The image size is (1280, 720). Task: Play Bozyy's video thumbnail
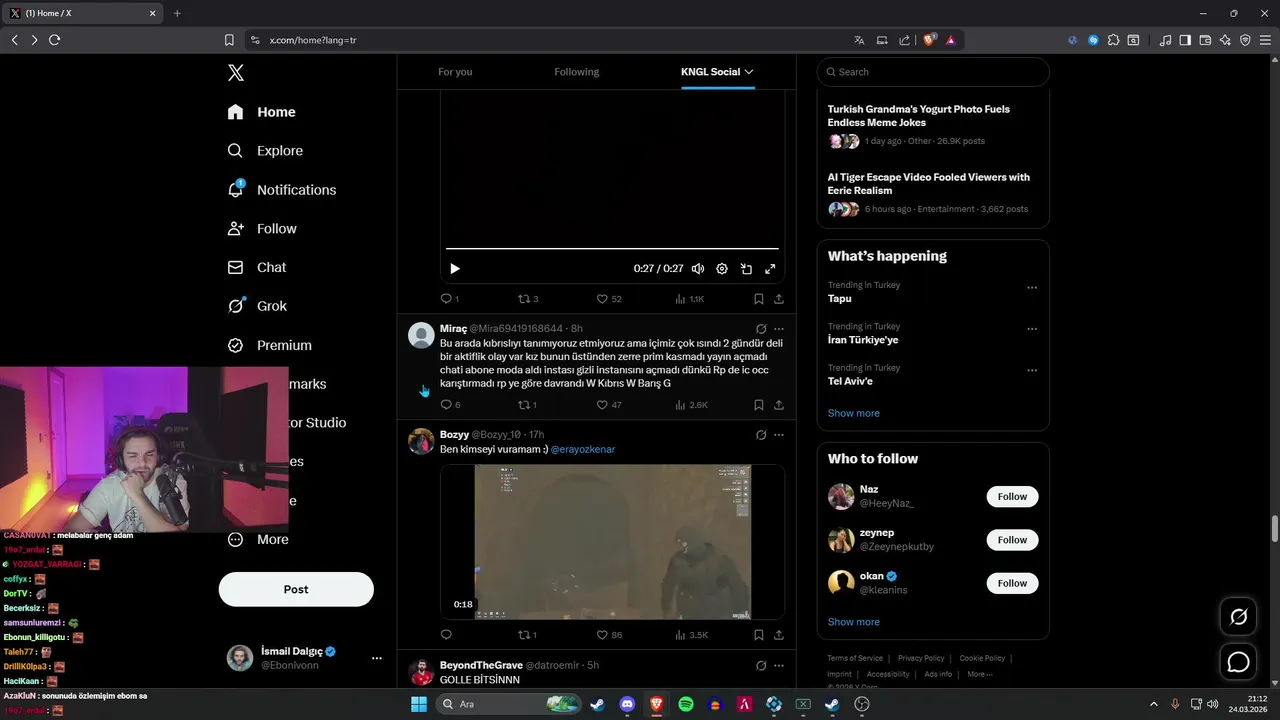click(612, 541)
